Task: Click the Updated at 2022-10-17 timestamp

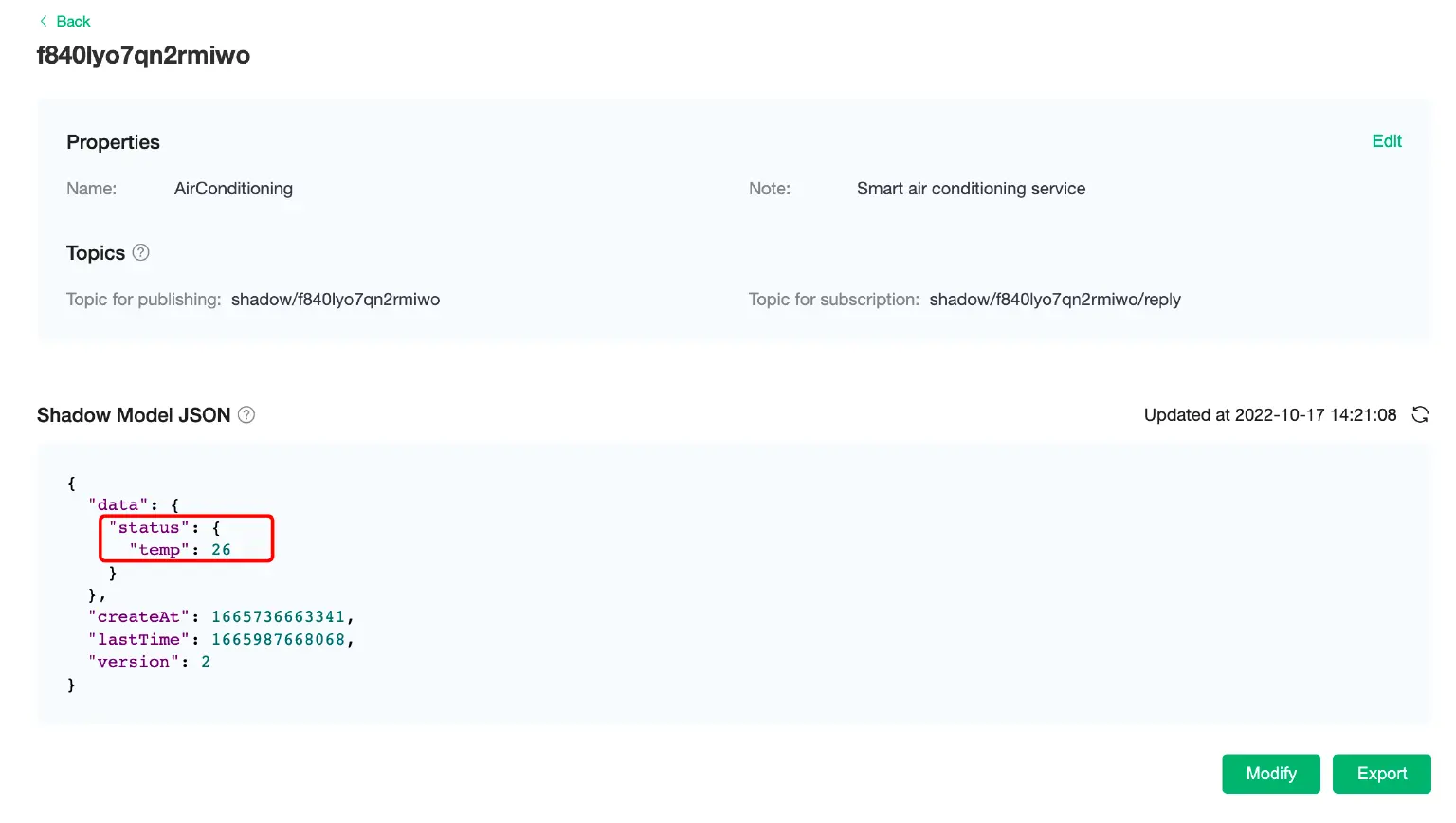Action: click(x=1270, y=414)
